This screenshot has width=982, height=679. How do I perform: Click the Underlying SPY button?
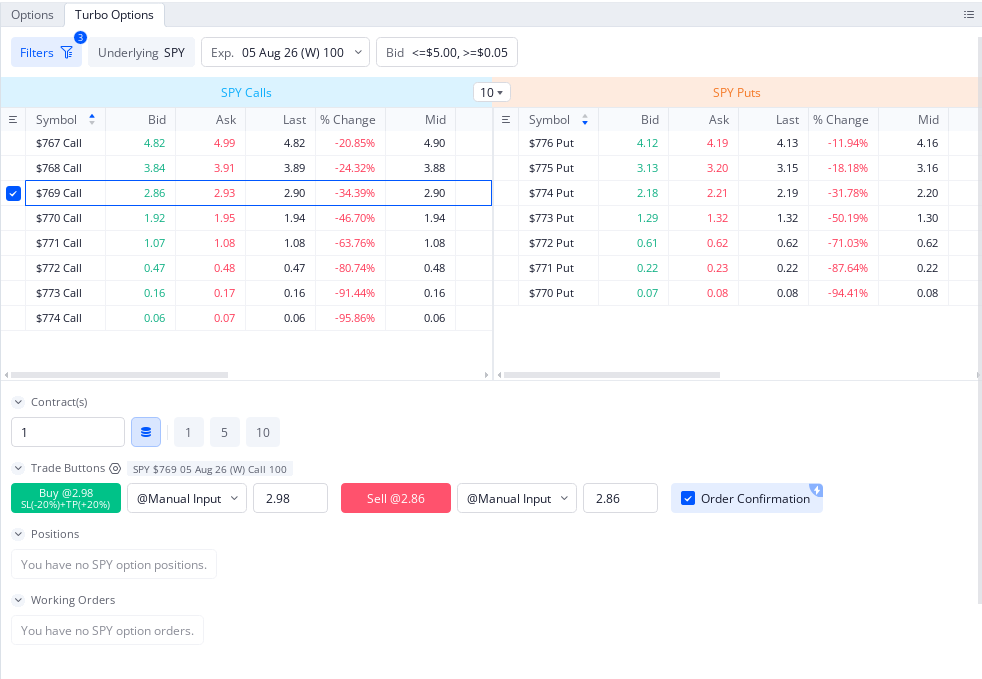pos(142,53)
